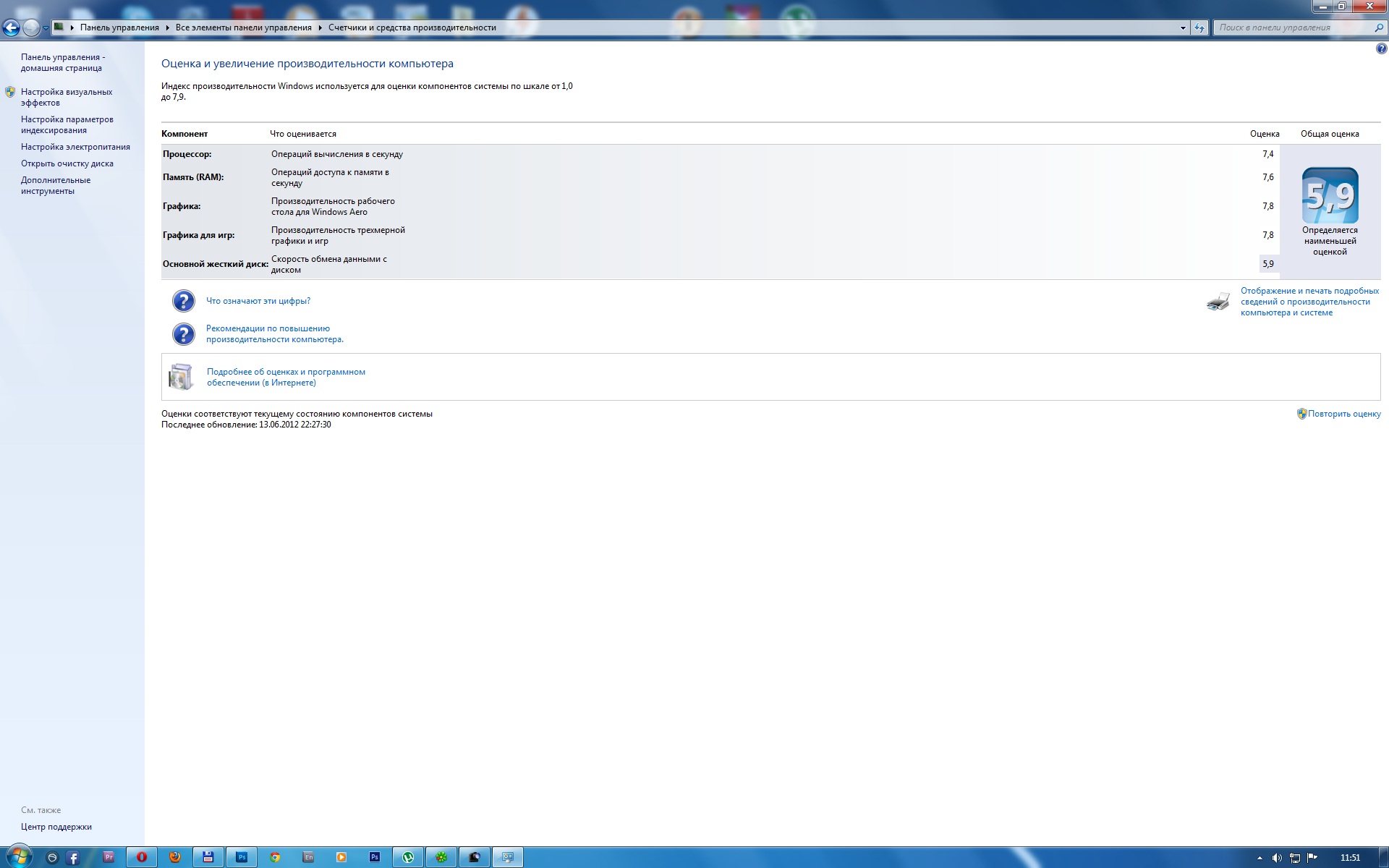This screenshot has height=868, width=1389.
Task: Click the back navigation arrow button
Action: (x=12, y=27)
